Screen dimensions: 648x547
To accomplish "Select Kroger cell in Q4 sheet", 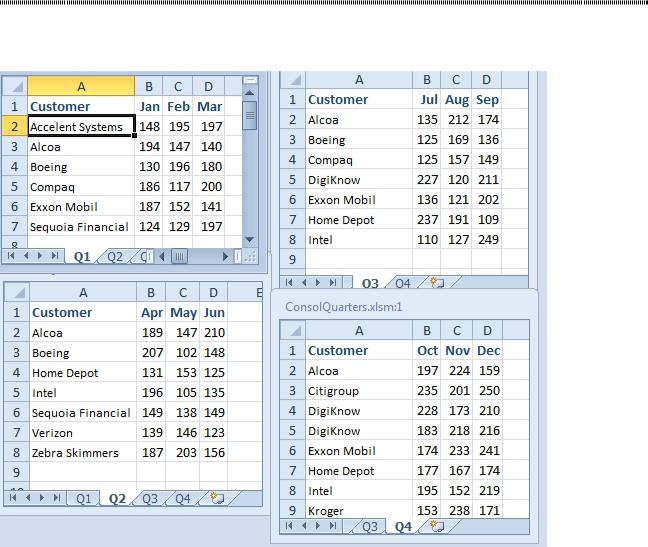I will coord(359,511).
